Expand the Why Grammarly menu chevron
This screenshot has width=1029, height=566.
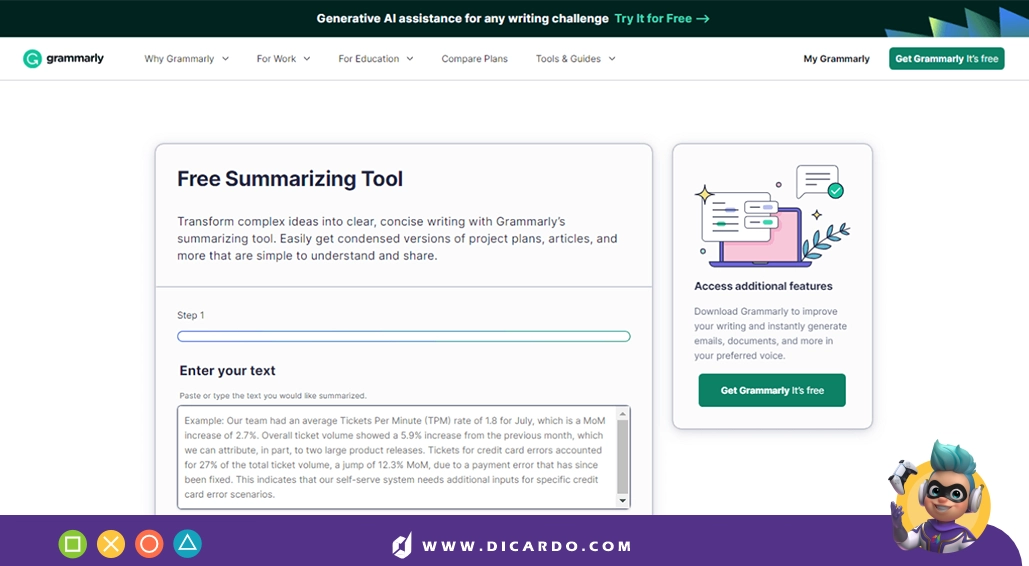[x=225, y=58]
